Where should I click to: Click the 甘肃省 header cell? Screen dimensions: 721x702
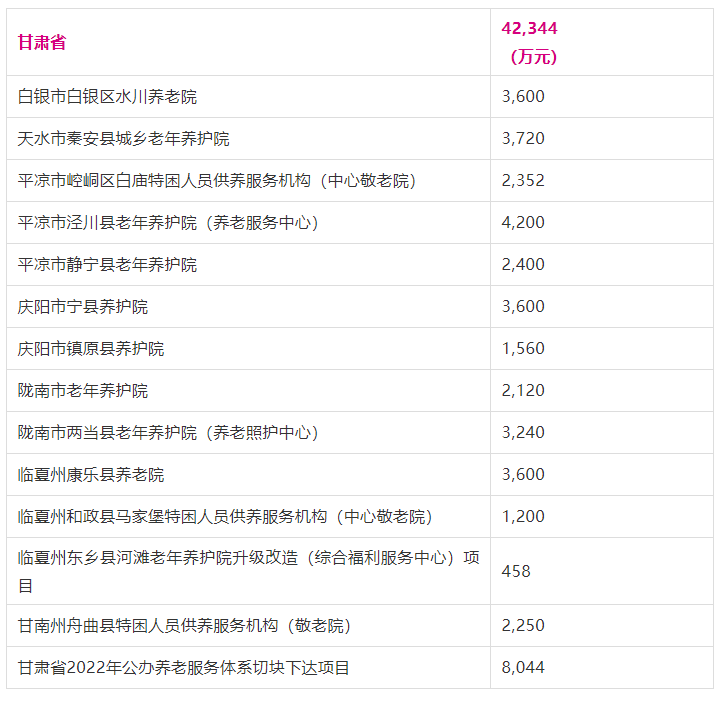pyautogui.click(x=42, y=43)
